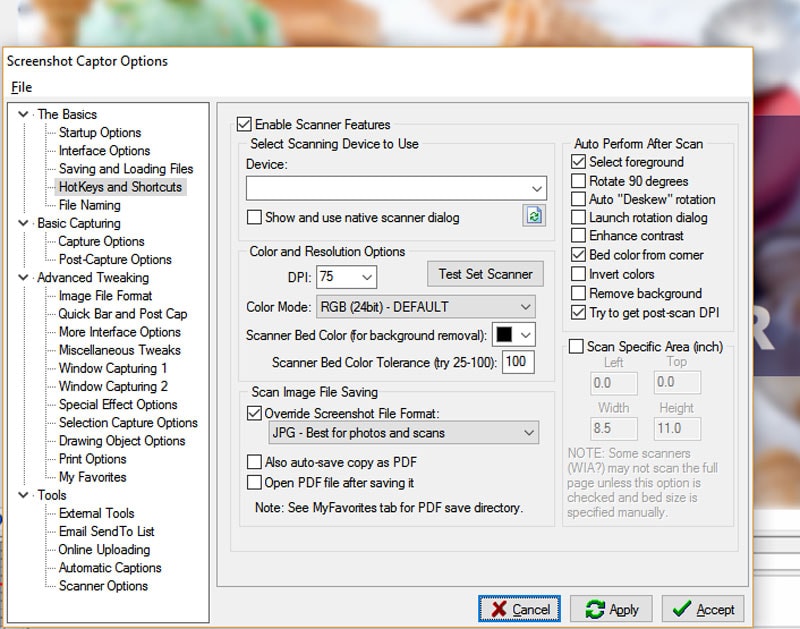The height and width of the screenshot is (629, 800).
Task: Open Drawing Object Options page
Action: point(122,441)
